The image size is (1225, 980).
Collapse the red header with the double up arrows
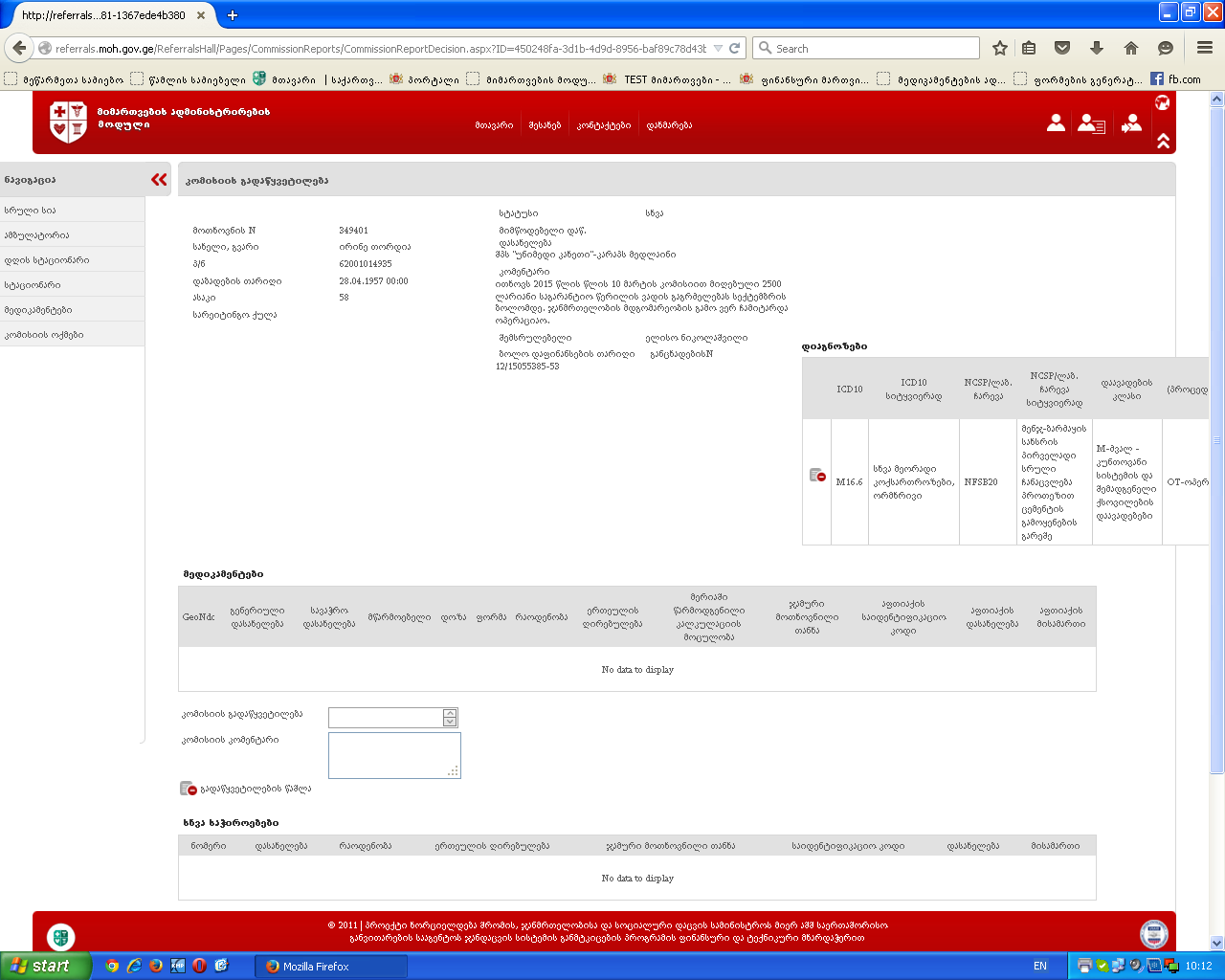[1163, 141]
